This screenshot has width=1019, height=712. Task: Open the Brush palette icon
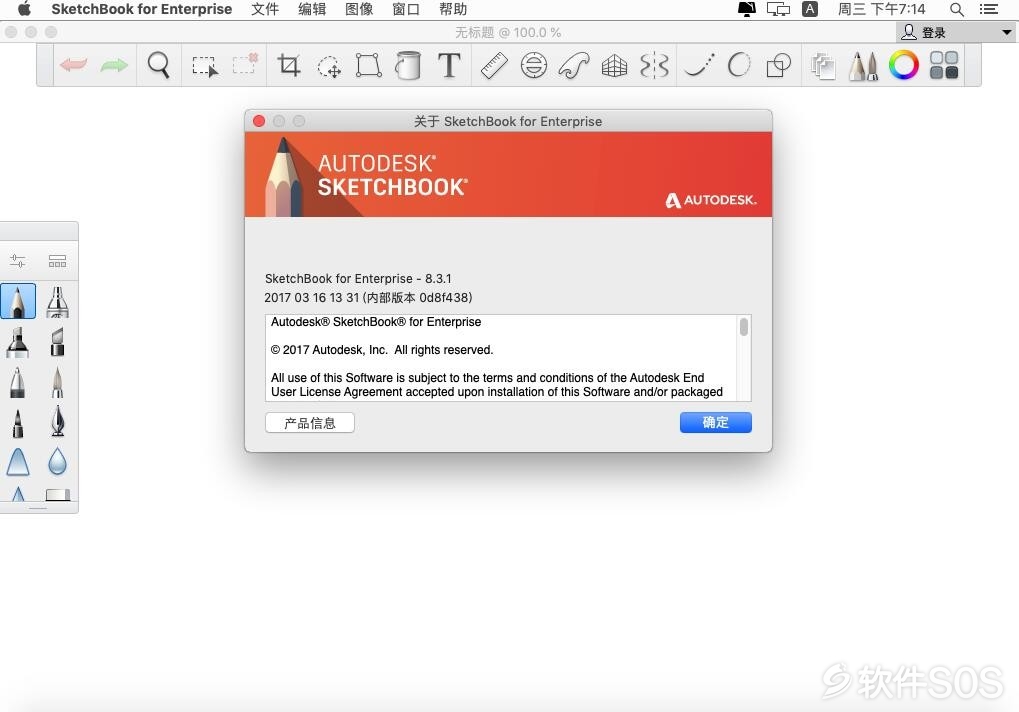[x=864, y=66]
